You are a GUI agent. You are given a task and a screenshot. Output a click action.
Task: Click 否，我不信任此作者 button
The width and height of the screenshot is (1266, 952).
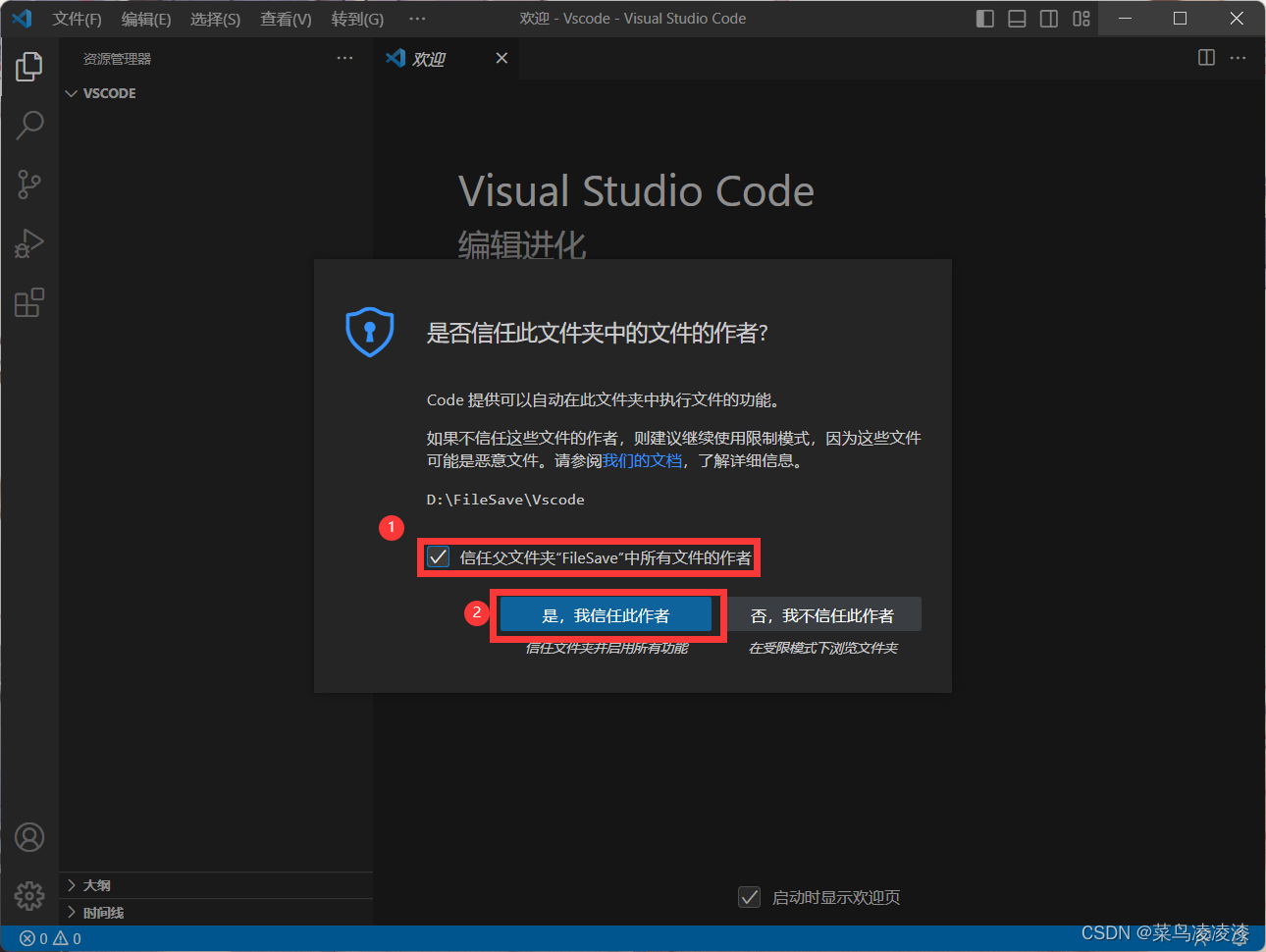point(822,615)
